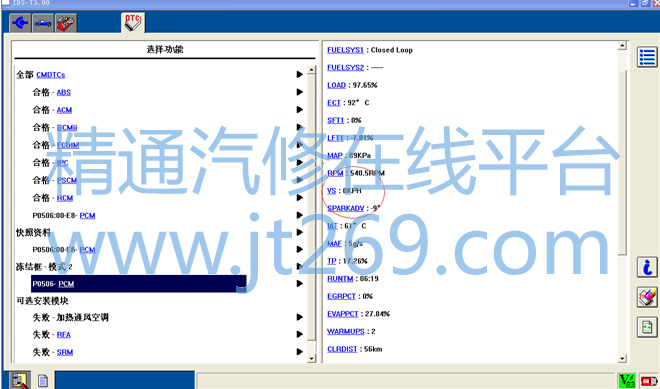This screenshot has width=660, height=389.
Task: Open the FUELSYS1 parameter link
Action: [x=345, y=50]
